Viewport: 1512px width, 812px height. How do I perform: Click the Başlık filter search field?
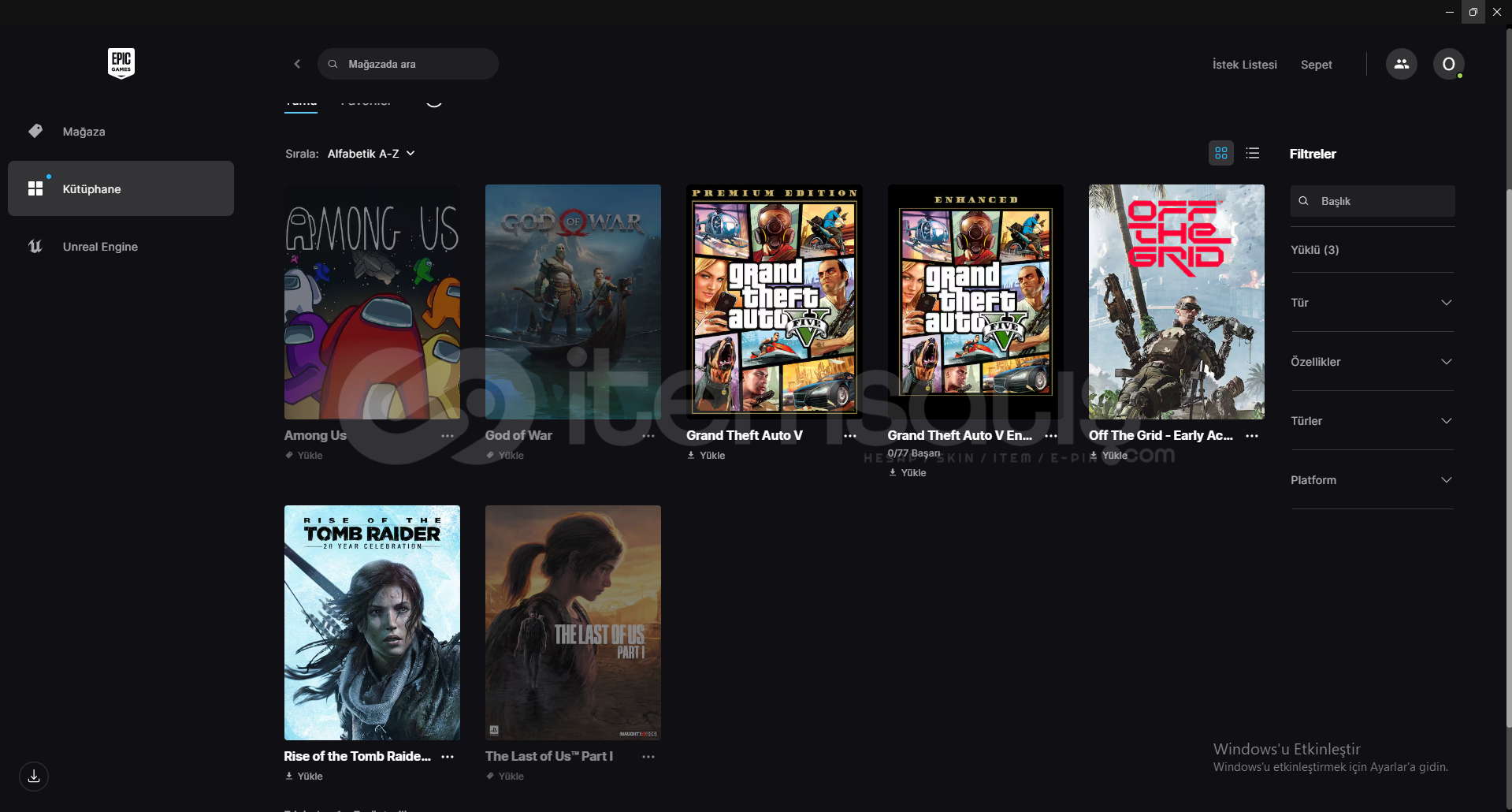(1373, 201)
